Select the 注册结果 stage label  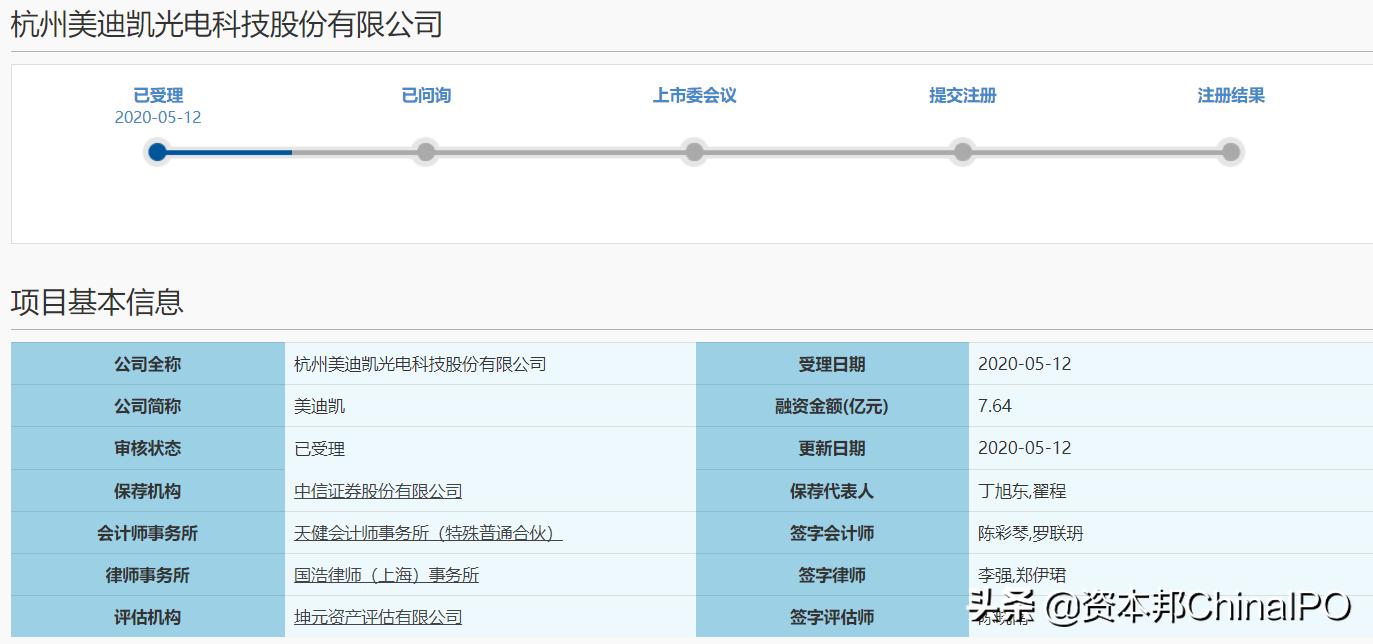1231,95
